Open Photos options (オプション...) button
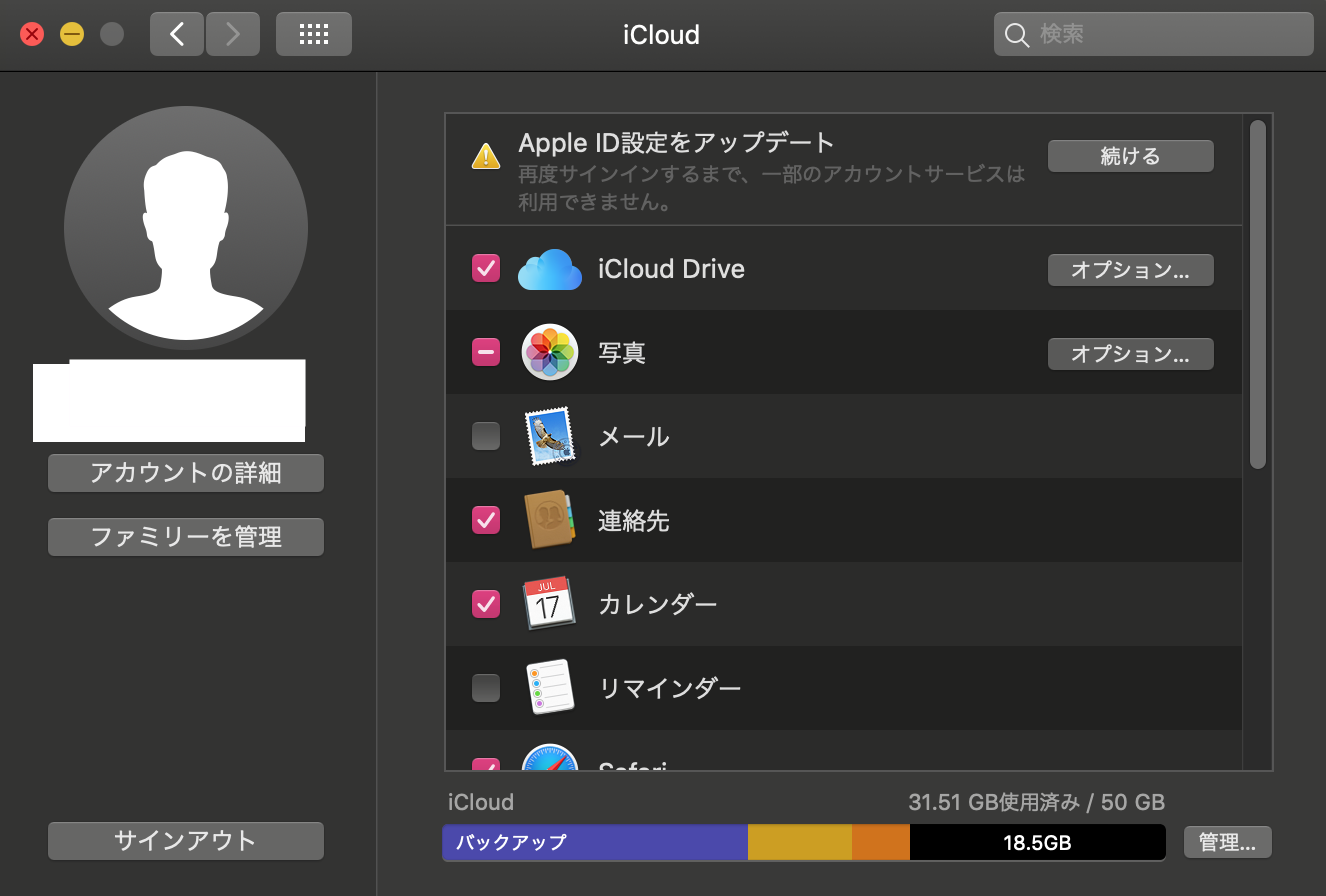This screenshot has height=896, width=1326. 1130,353
